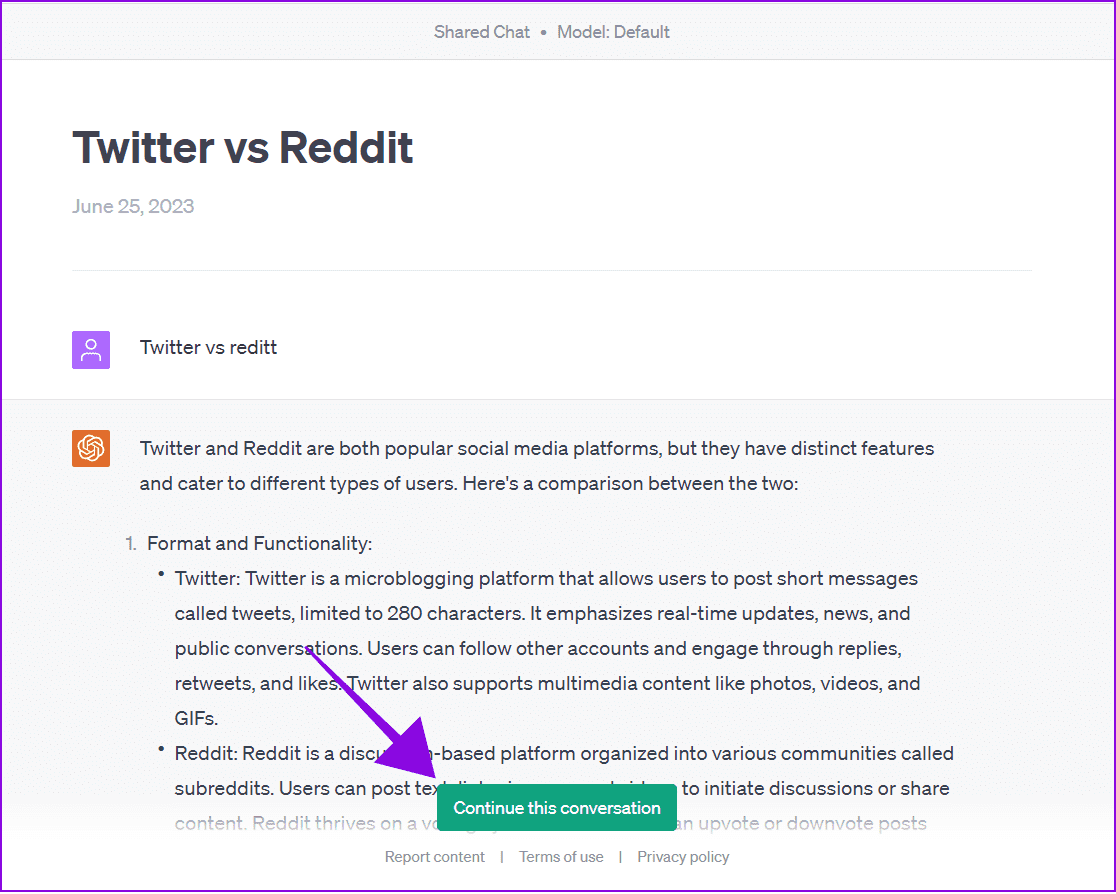
Task: Click the Twitter vs Reddit heading
Action: tap(243, 148)
